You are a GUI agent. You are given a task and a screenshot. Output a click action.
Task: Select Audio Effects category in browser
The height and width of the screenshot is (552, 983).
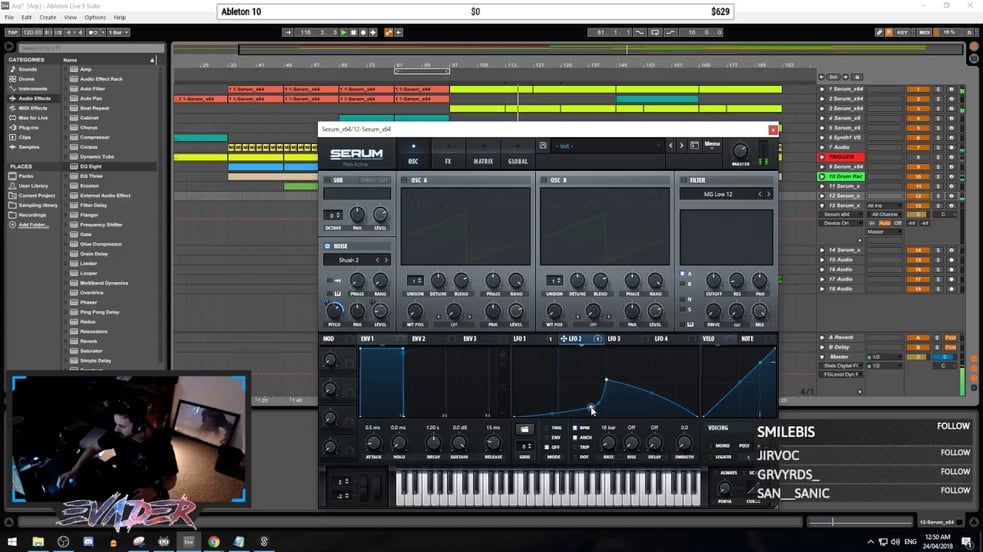[x=34, y=98]
